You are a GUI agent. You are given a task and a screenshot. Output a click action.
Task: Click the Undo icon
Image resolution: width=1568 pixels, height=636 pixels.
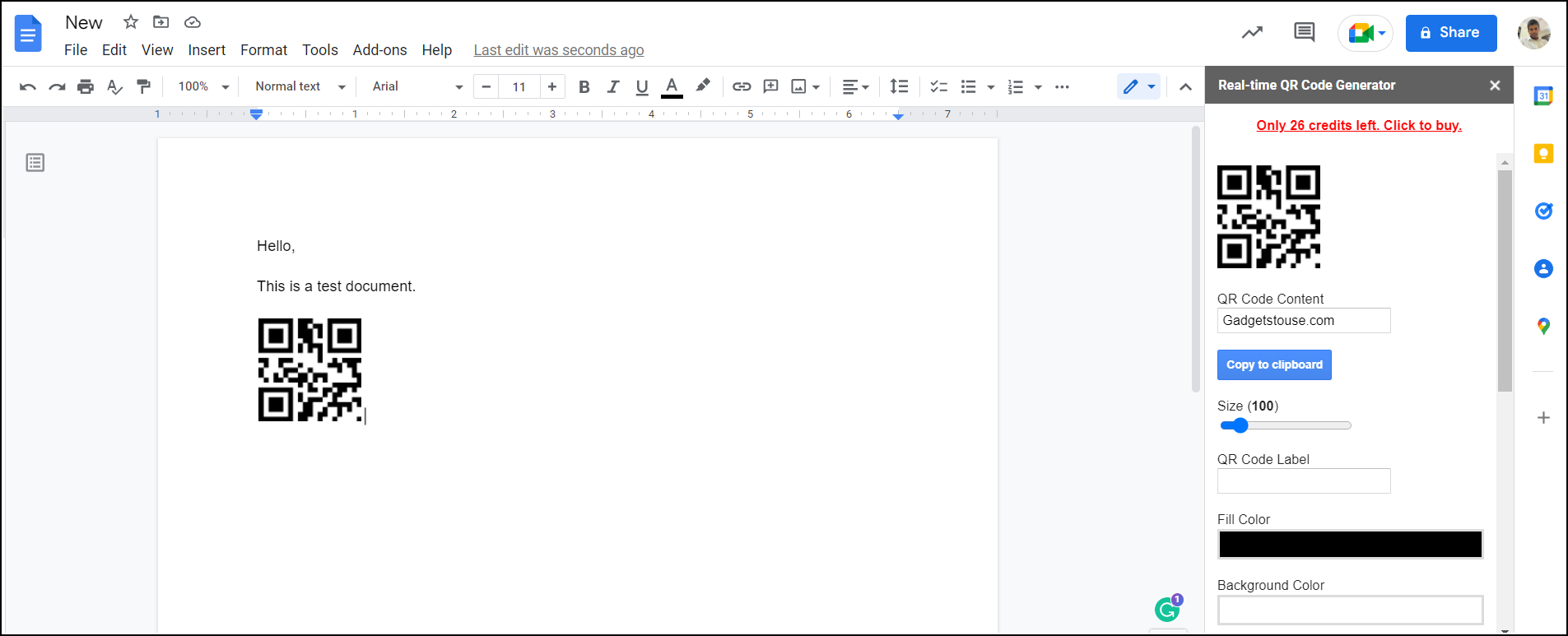[x=28, y=86]
